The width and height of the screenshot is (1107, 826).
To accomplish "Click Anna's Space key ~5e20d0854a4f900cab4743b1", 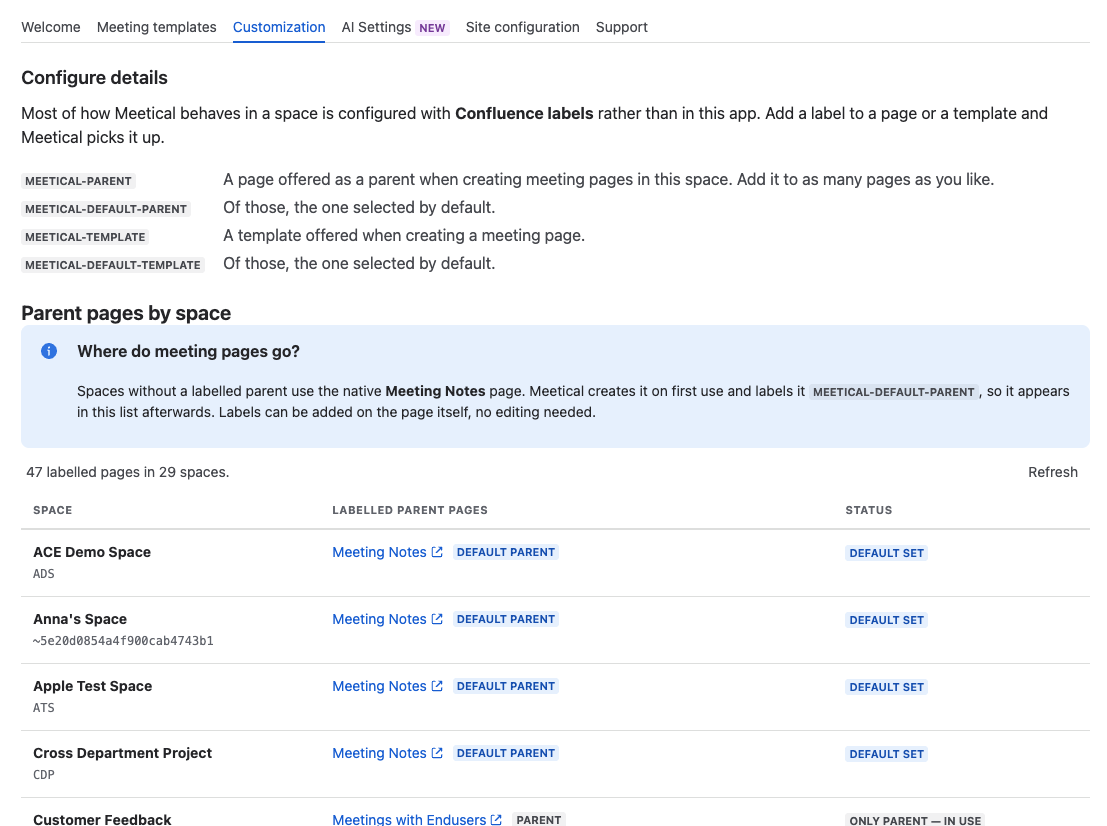I will coord(123,641).
